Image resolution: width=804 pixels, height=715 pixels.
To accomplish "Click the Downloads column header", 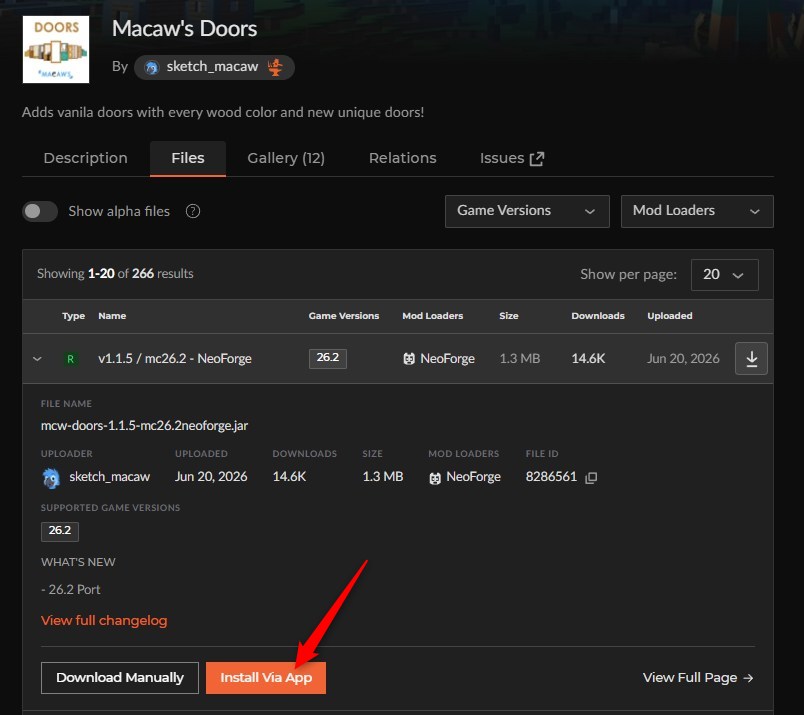I will pos(598,316).
